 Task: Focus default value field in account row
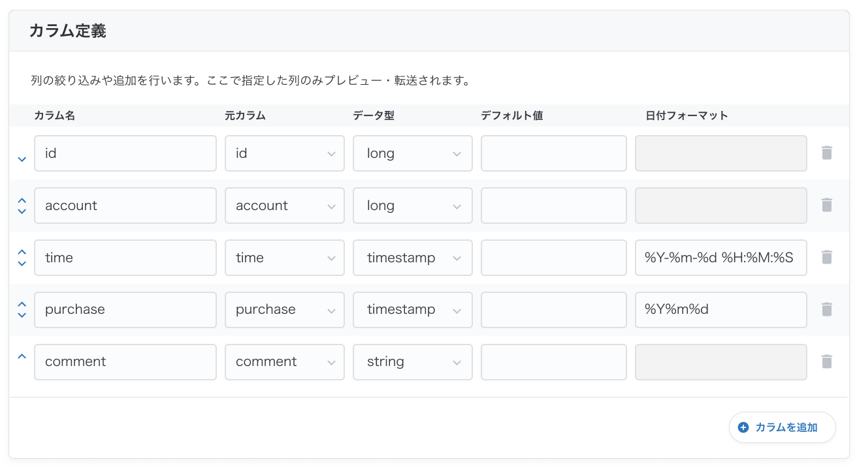(554, 206)
